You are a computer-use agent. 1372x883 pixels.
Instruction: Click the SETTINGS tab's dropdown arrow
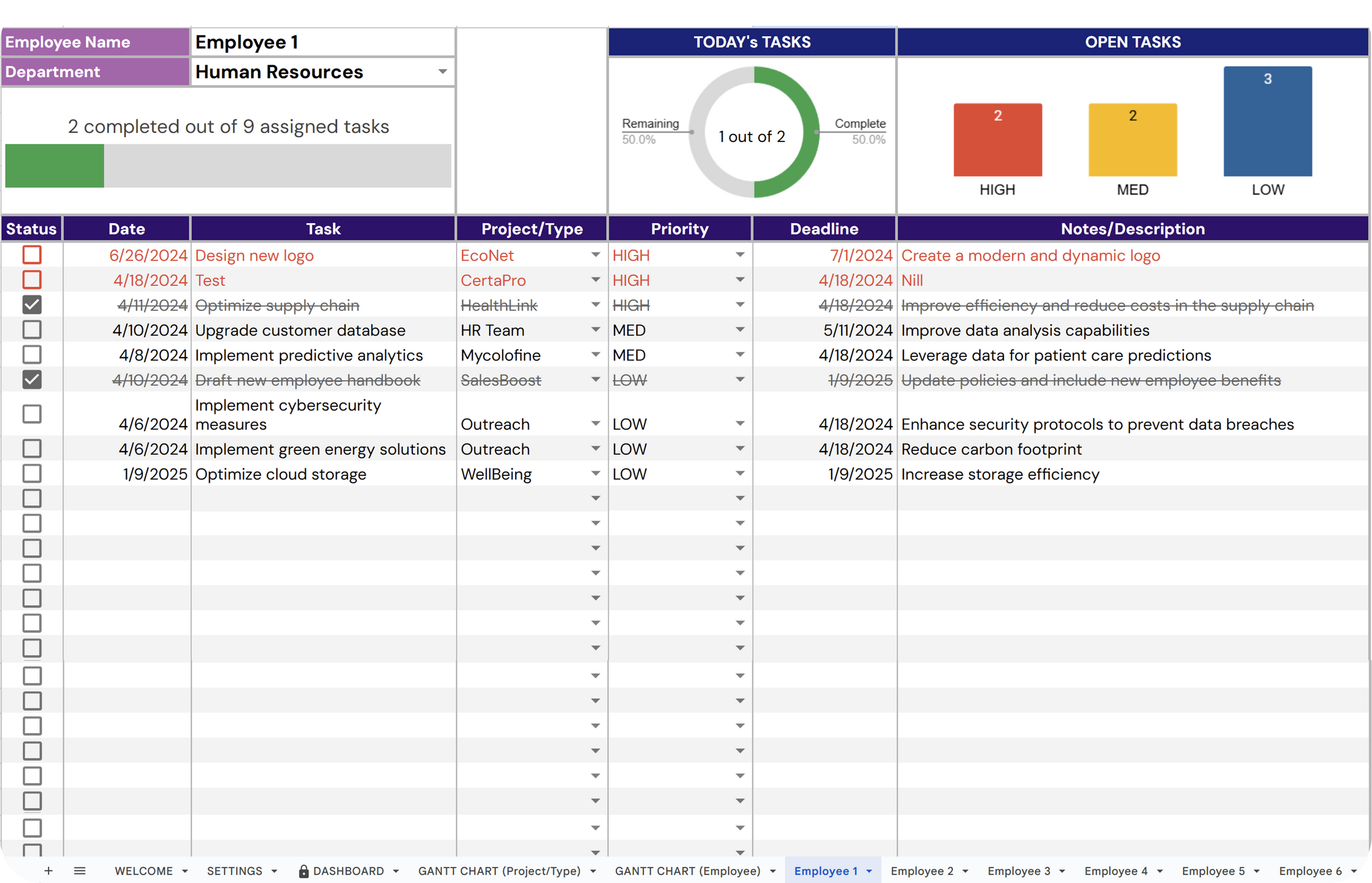(274, 871)
